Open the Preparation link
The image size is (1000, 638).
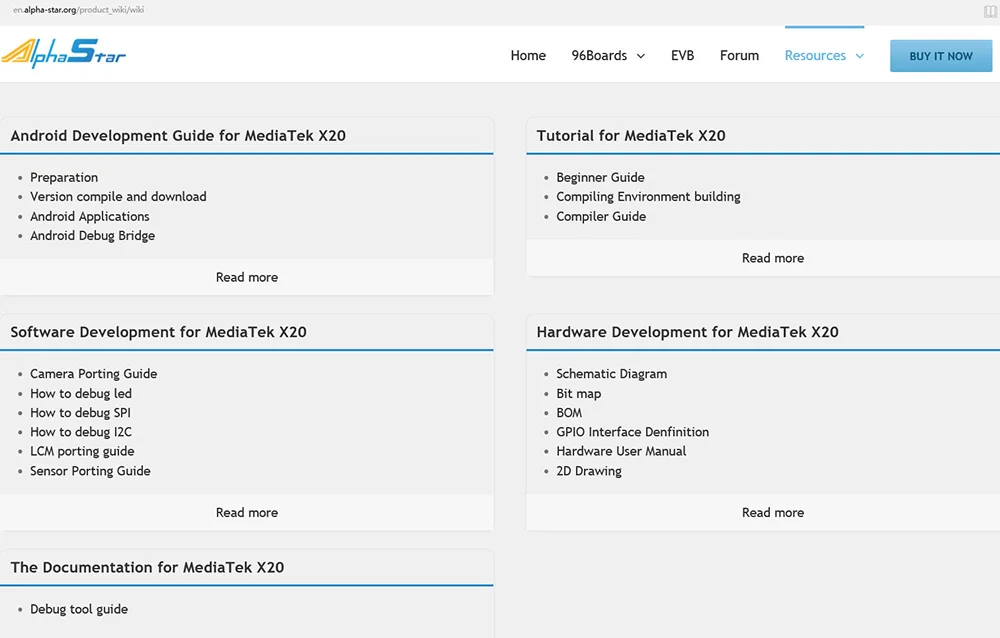click(x=64, y=177)
